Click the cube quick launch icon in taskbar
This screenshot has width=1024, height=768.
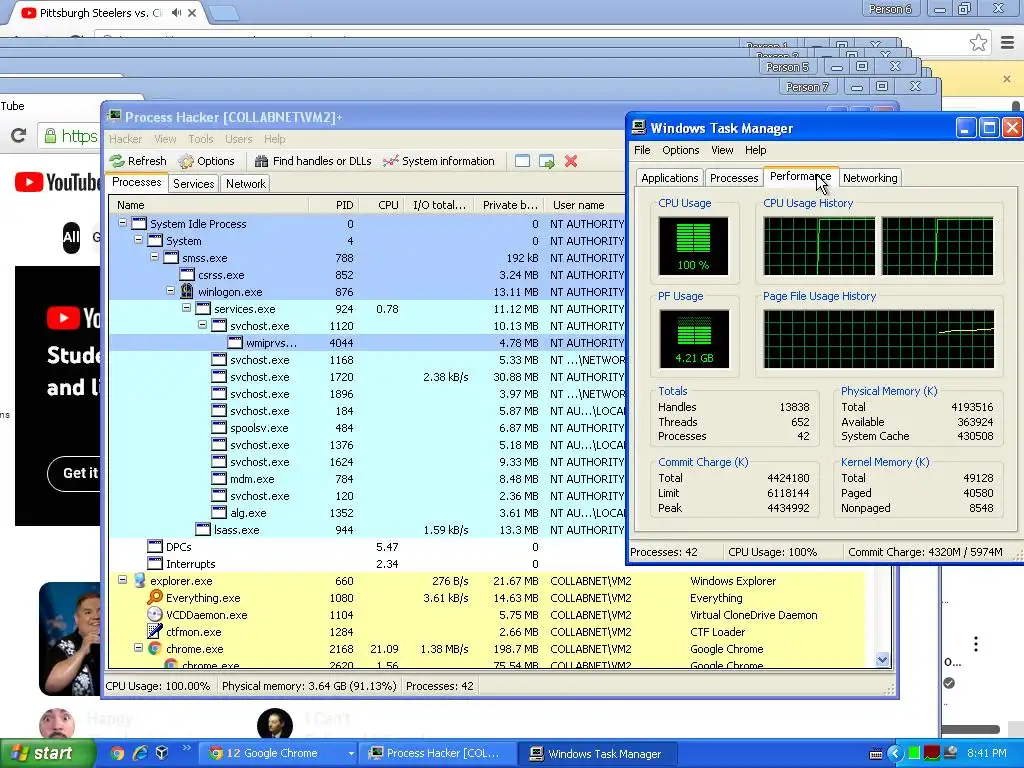point(162,753)
